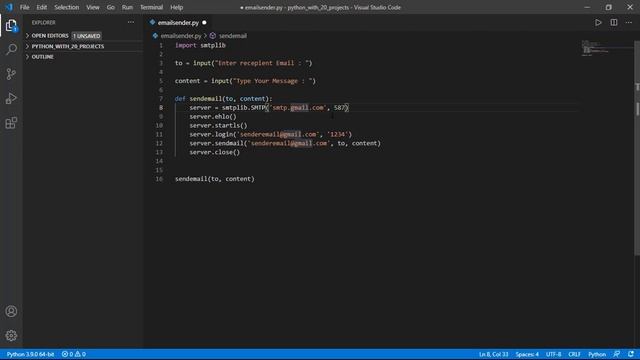The height and width of the screenshot is (360, 640).
Task: Run Python file with play icon
Action: [x=598, y=23]
